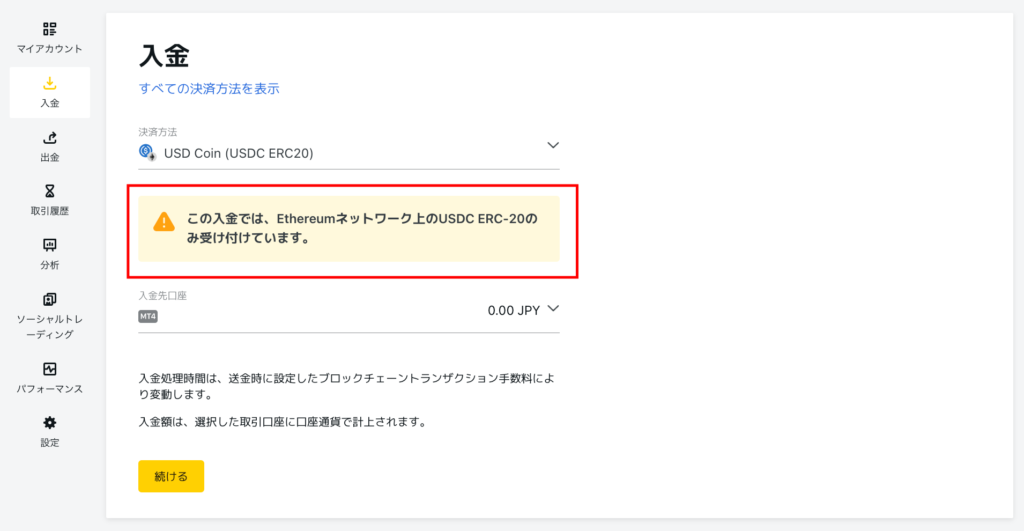Open マイアカウント icon in sidebar

50,29
